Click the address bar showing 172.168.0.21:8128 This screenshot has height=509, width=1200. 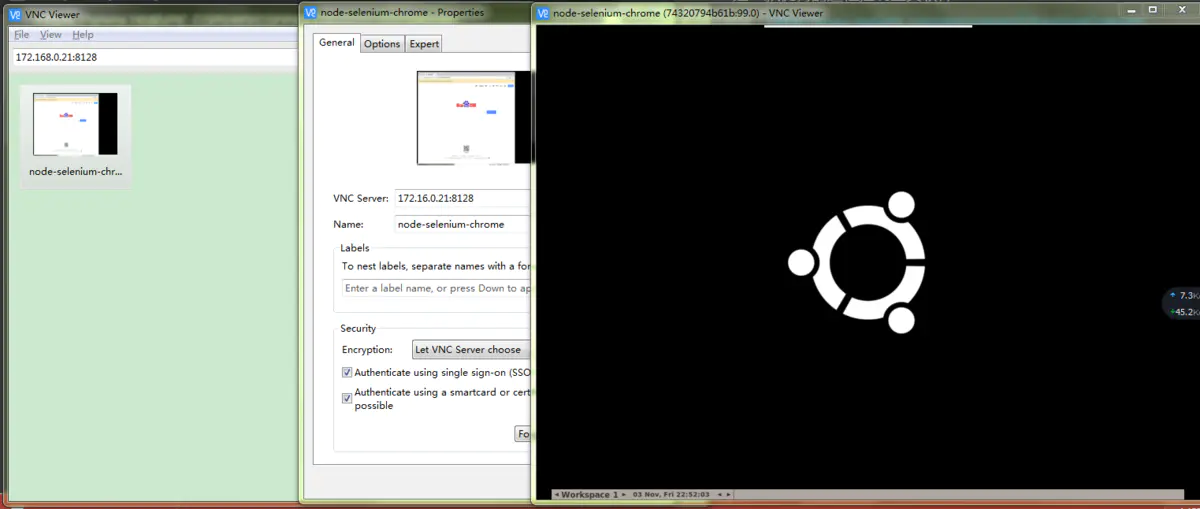click(x=153, y=58)
